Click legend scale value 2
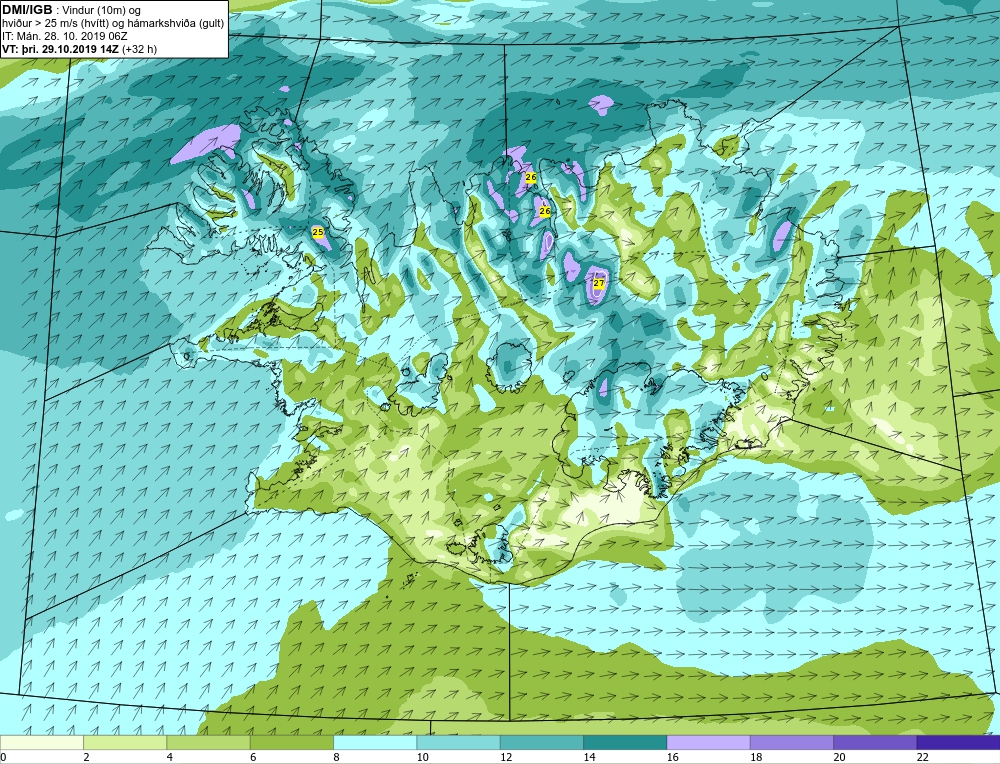The image size is (1000, 764). pos(86,757)
